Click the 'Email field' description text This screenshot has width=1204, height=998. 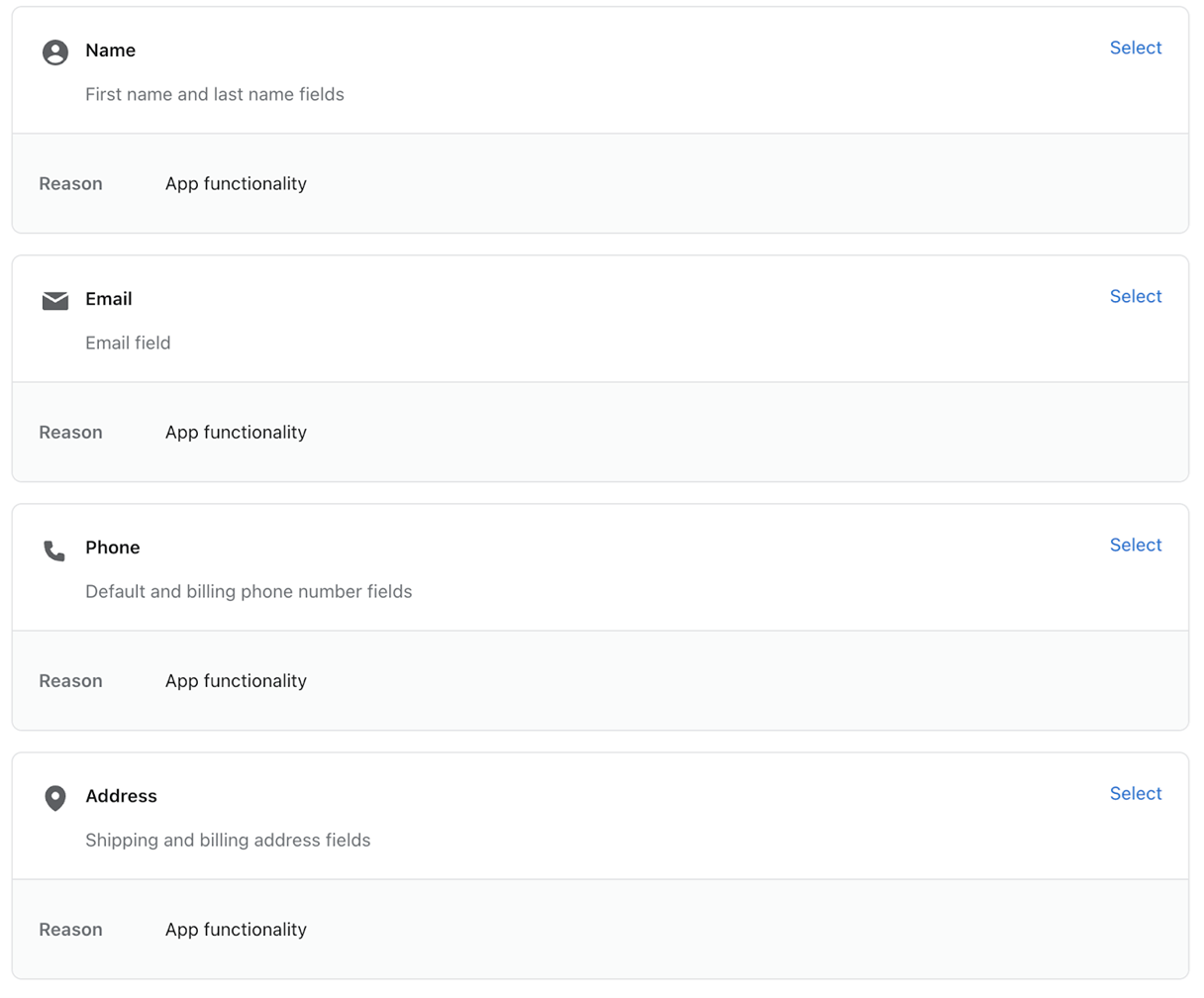pos(128,344)
